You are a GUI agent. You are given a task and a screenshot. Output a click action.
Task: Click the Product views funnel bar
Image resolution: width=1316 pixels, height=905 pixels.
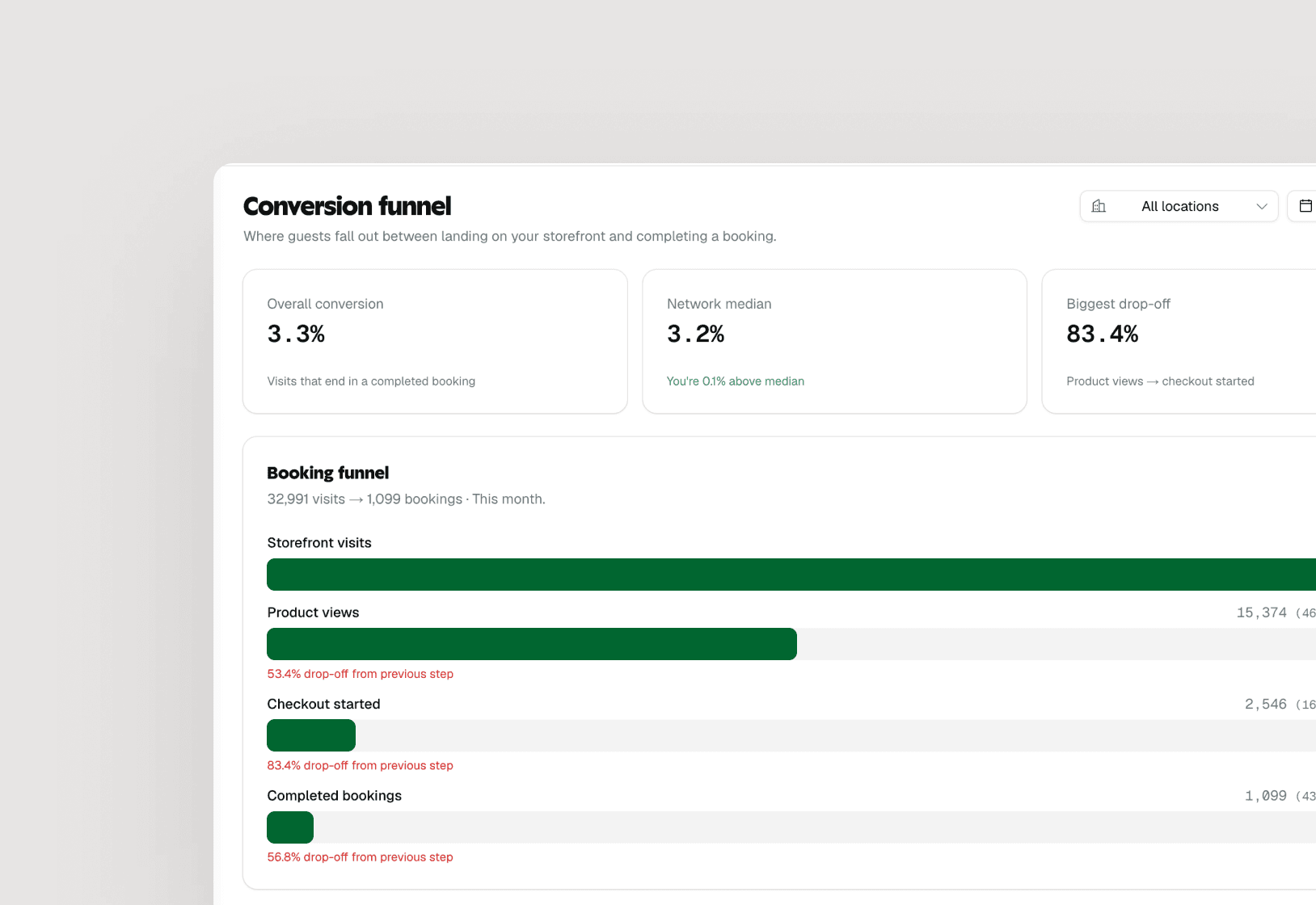(532, 644)
